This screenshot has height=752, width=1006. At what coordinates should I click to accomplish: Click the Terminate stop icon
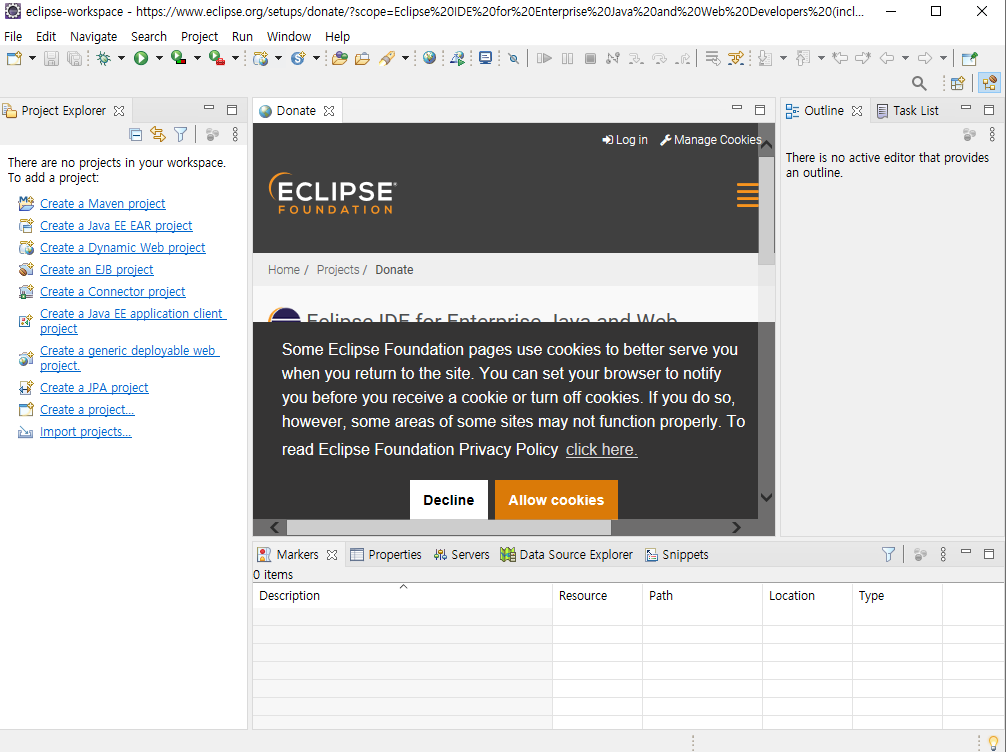590,58
